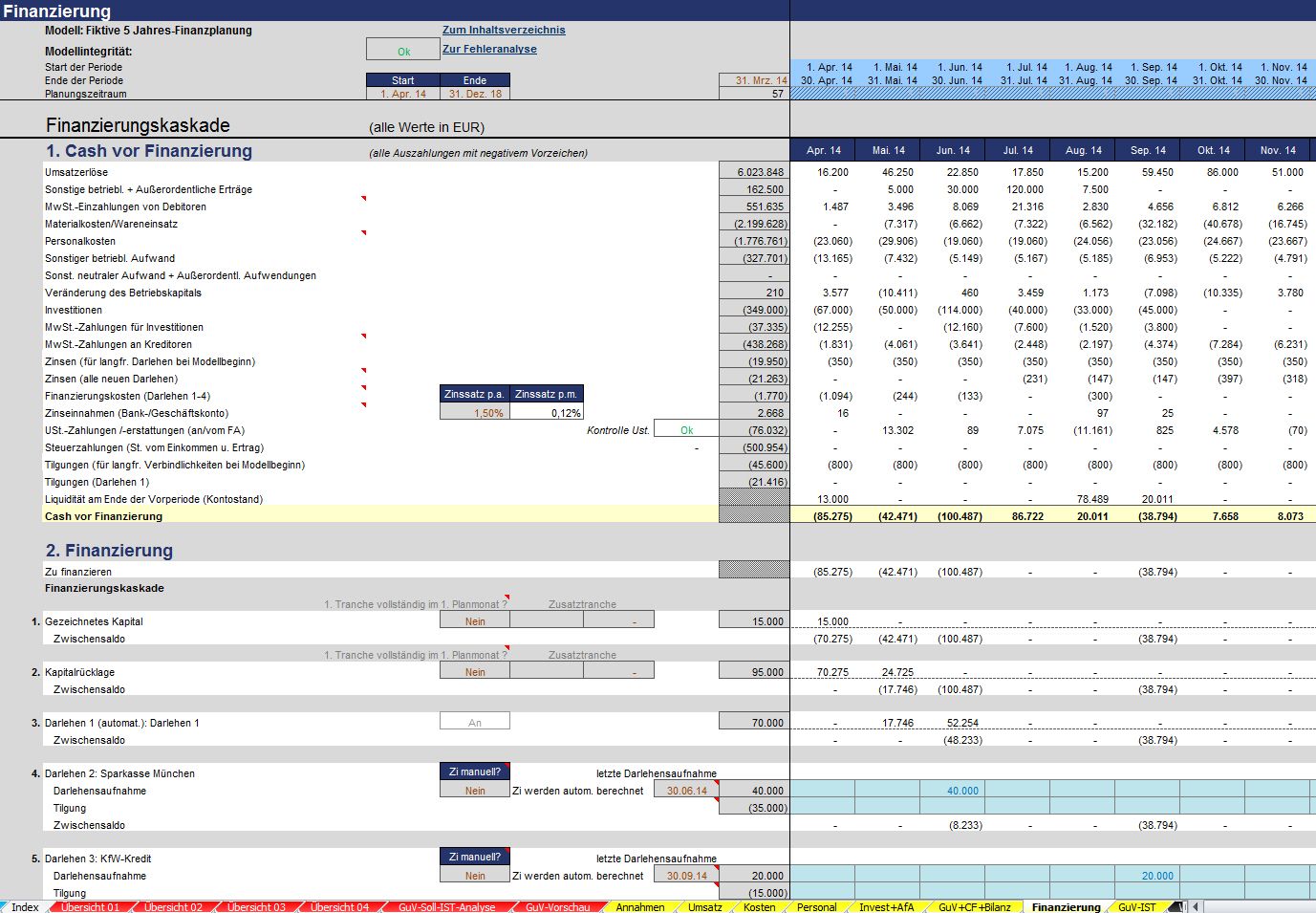The height and width of the screenshot is (913, 1316).
Task: Click the Zinssatz p.a. 1,50% input cell
Action: [x=475, y=413]
